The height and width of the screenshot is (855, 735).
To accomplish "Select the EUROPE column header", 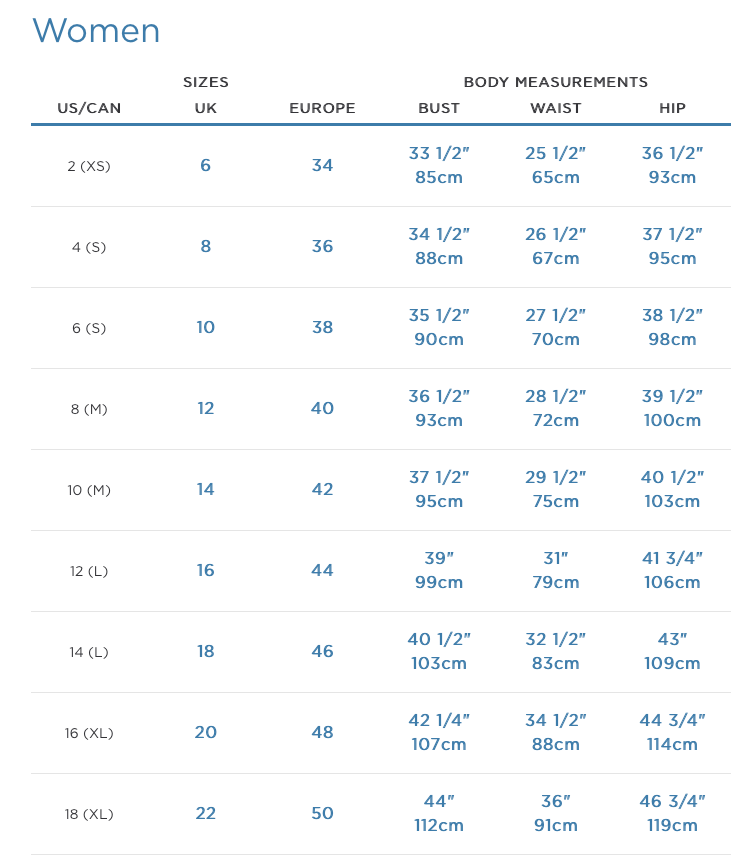I will 322,108.
